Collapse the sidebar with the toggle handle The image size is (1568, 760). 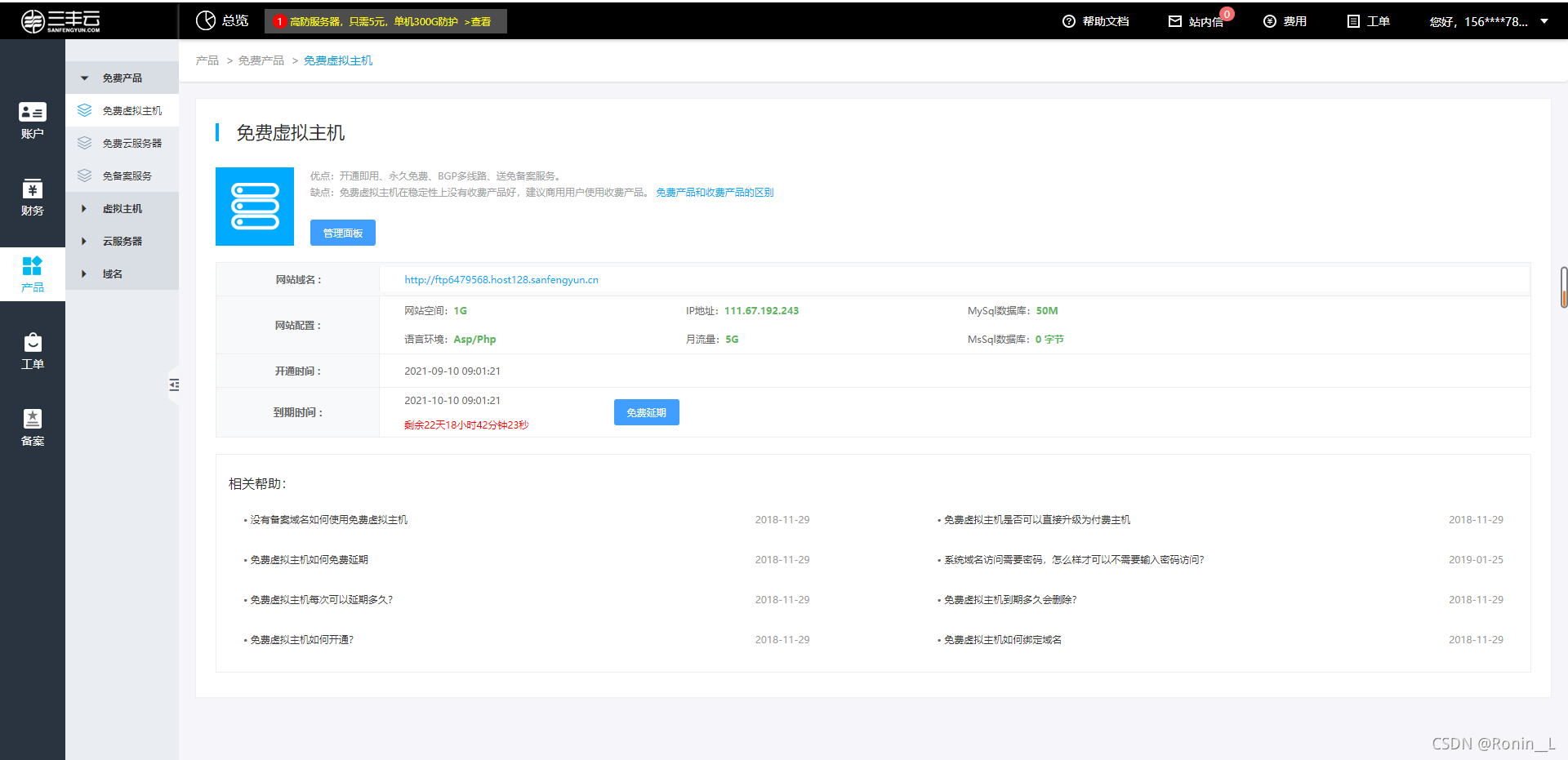tap(174, 384)
